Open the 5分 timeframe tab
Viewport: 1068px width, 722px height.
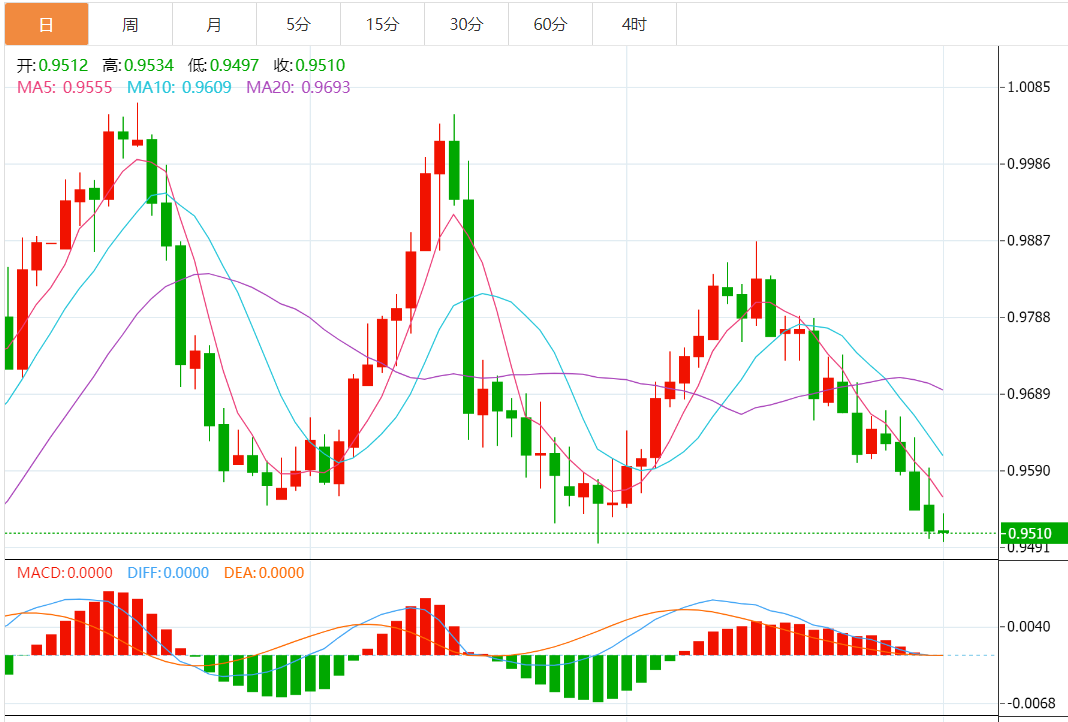(x=298, y=25)
